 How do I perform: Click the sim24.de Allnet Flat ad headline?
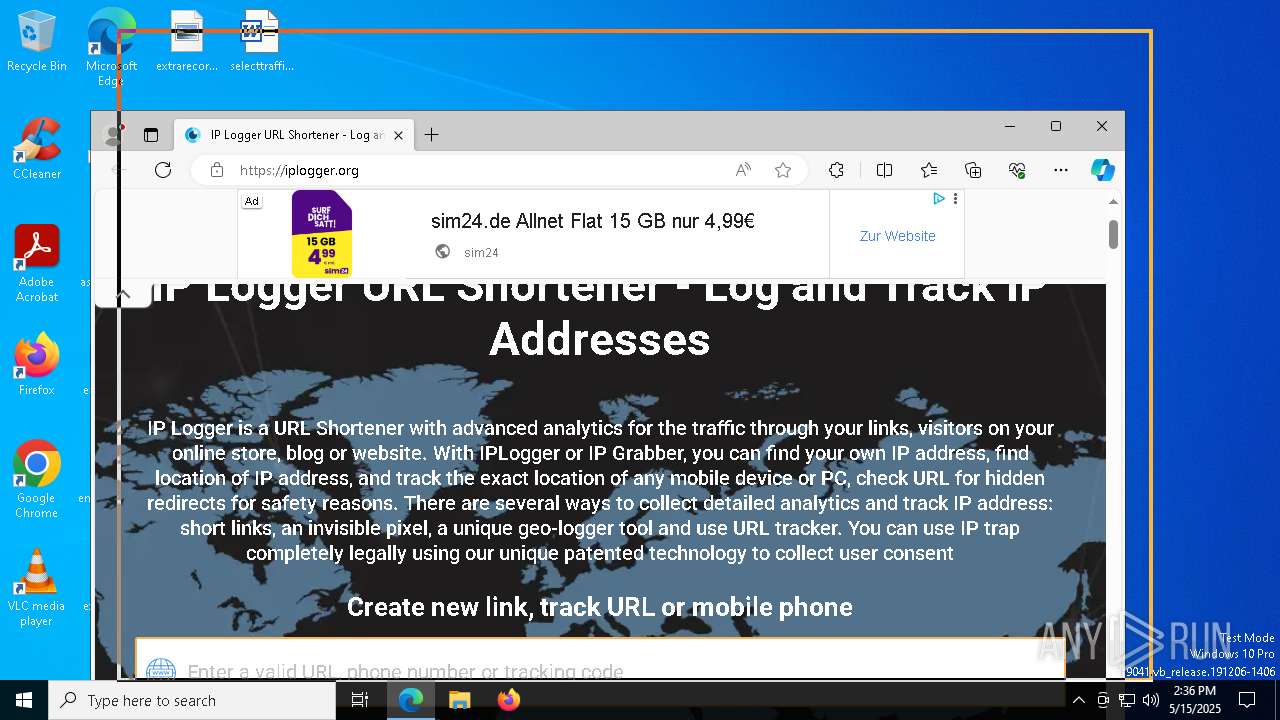(x=593, y=221)
